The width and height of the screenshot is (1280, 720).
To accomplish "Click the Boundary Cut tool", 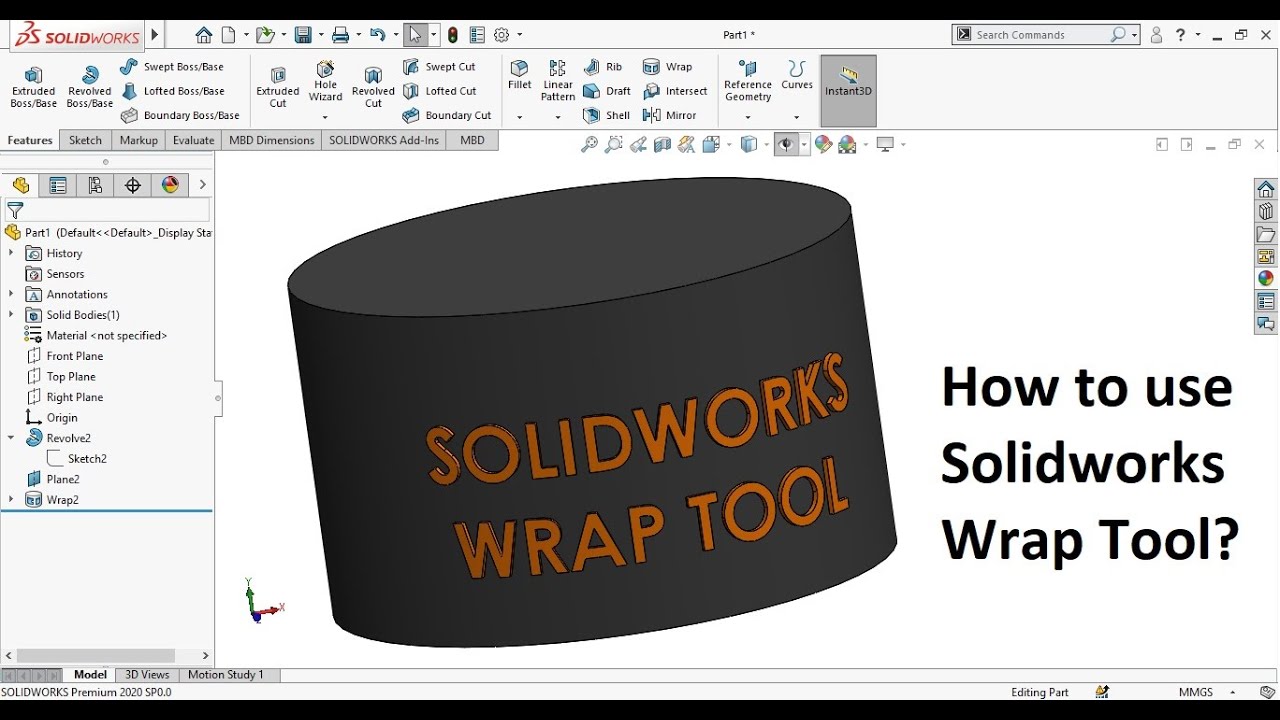I will (x=447, y=115).
